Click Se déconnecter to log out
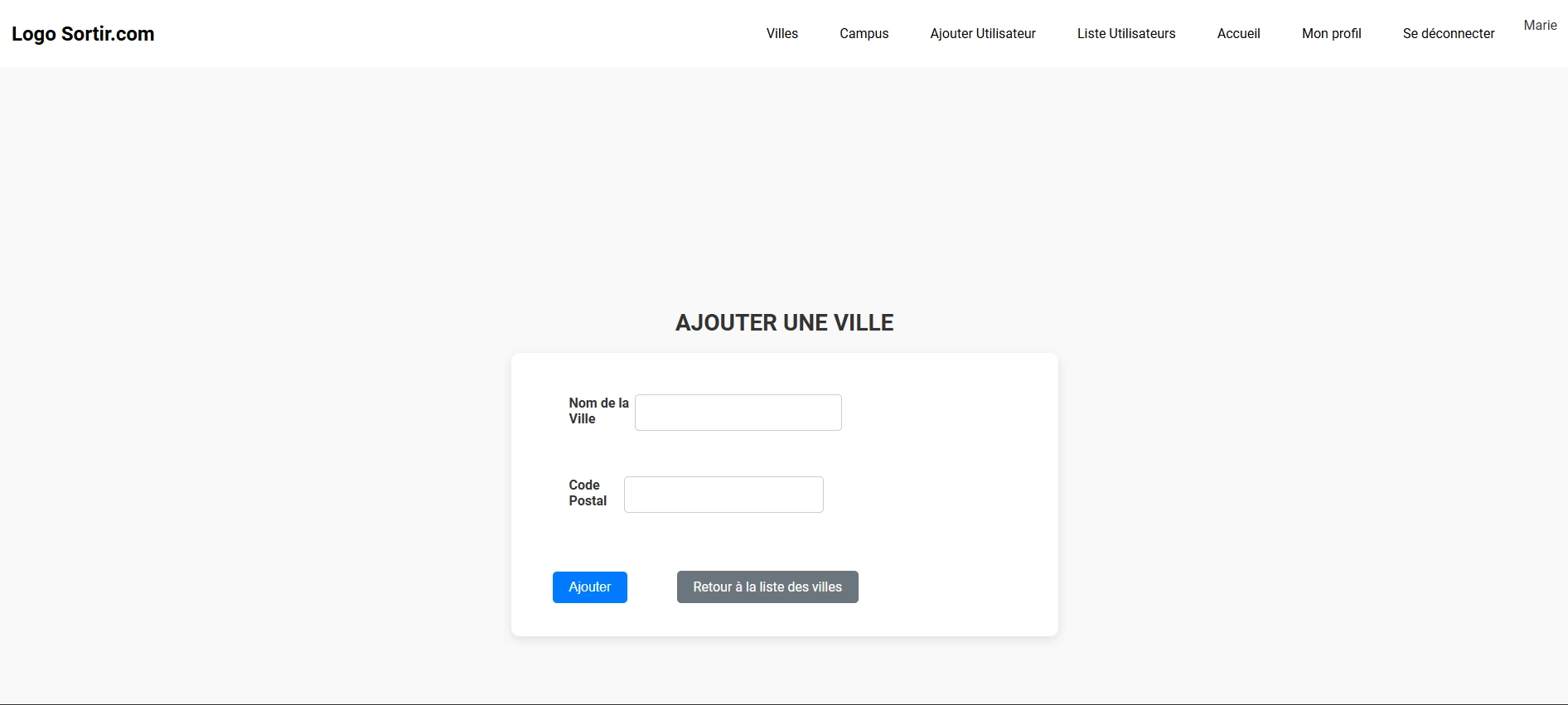This screenshot has height=705, width=1568. pos(1449,33)
